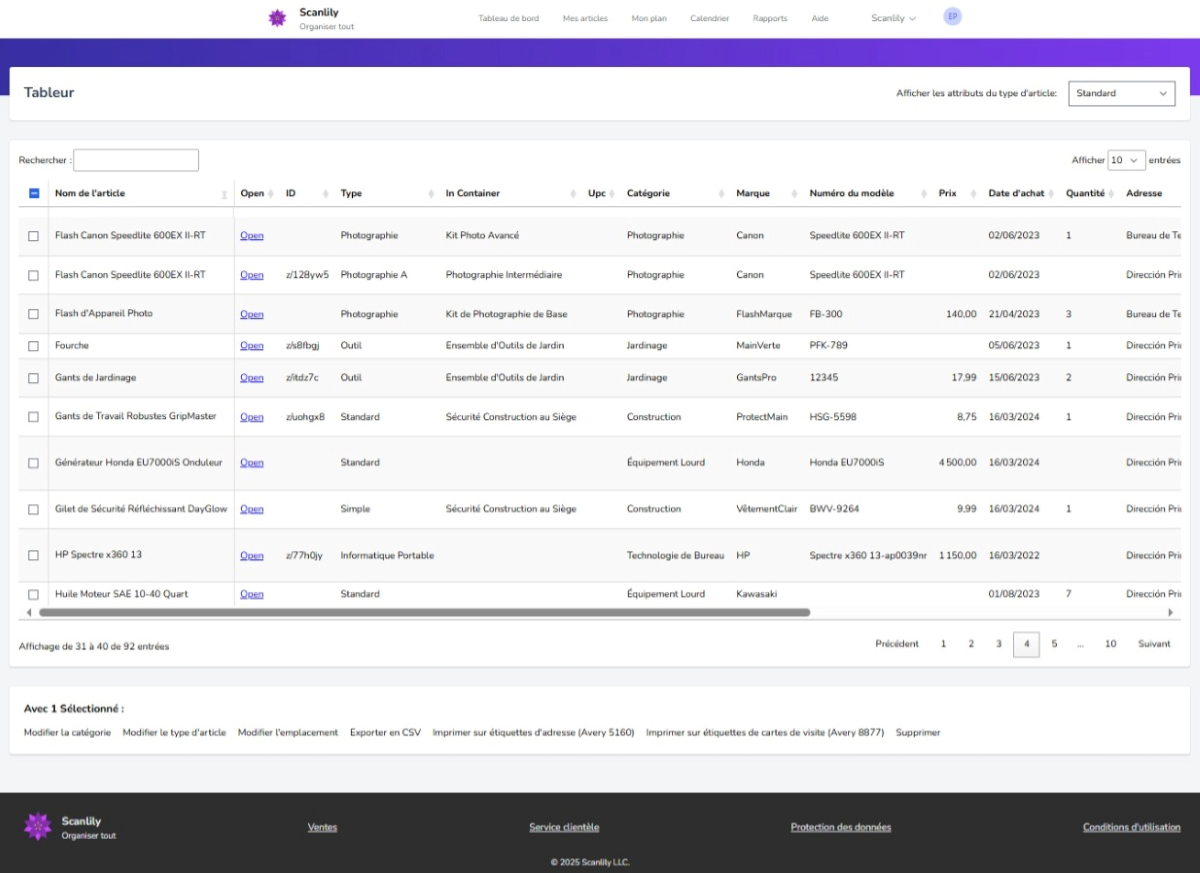Sort by Nom de l'article column arrow
This screenshot has height=873, width=1200.
coord(224,194)
